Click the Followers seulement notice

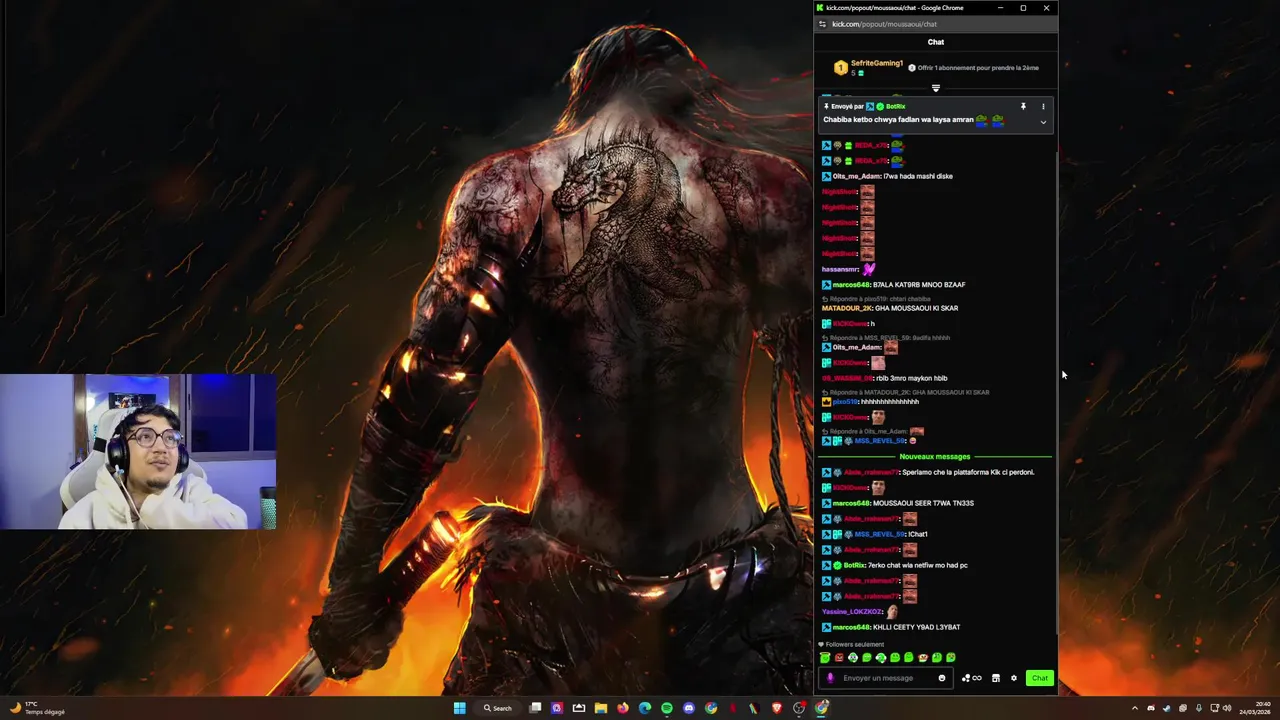(851, 644)
